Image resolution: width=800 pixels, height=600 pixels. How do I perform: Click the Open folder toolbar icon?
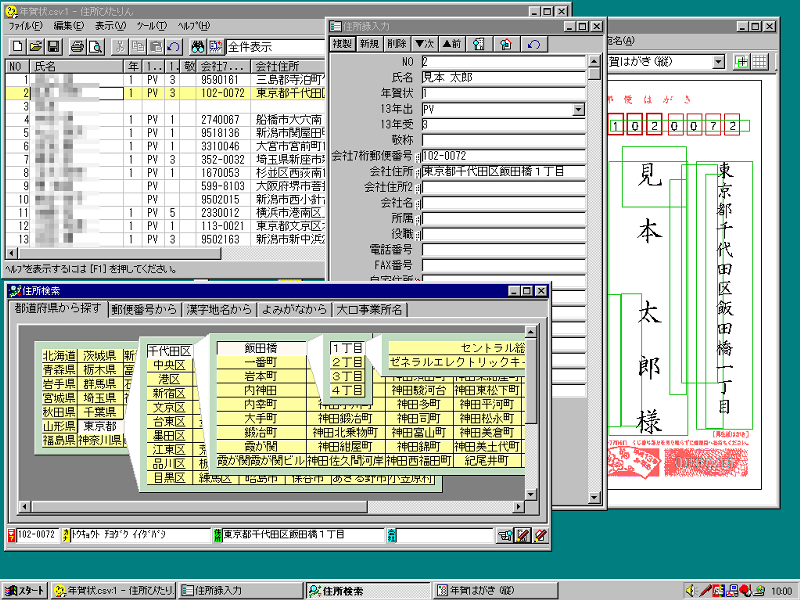pyautogui.click(x=35, y=47)
